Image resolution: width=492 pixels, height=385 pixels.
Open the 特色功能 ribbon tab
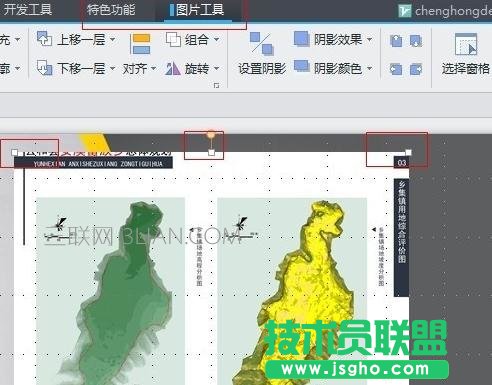point(111,9)
